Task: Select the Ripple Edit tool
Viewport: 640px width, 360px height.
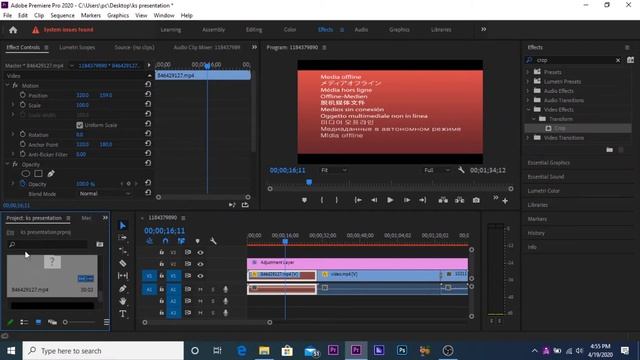Action: (x=122, y=250)
